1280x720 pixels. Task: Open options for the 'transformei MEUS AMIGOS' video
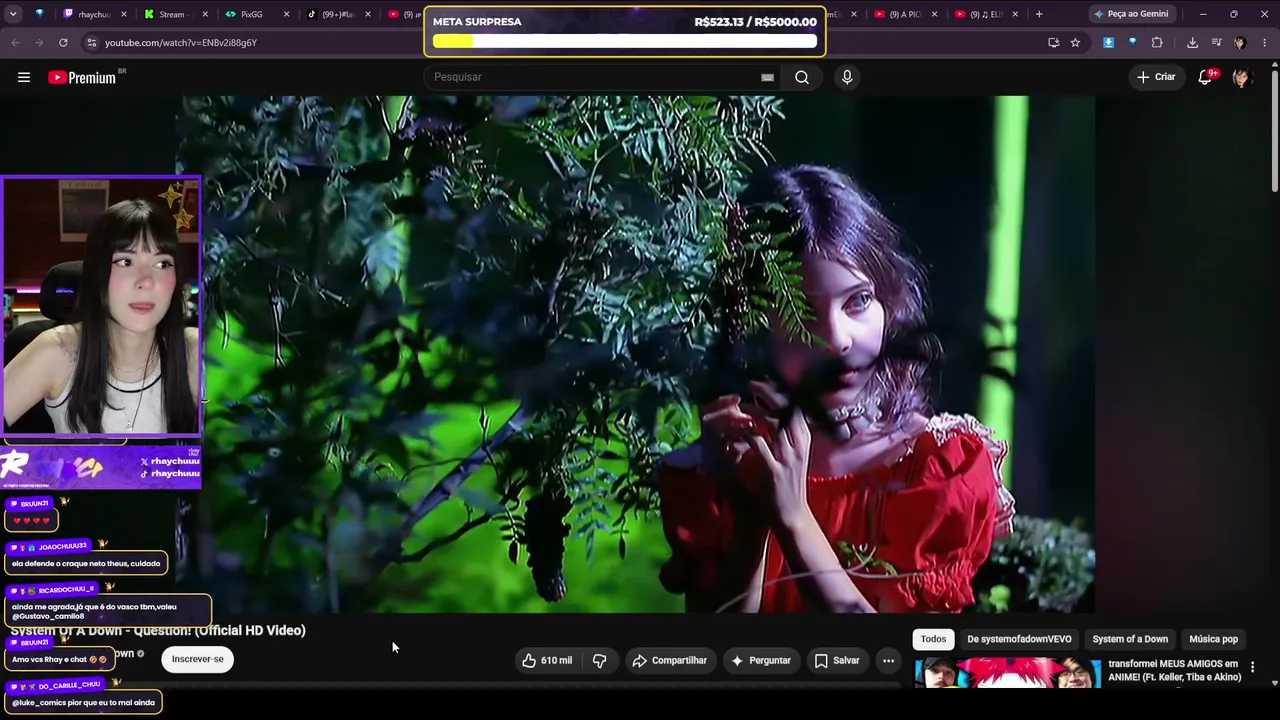tap(1252, 667)
